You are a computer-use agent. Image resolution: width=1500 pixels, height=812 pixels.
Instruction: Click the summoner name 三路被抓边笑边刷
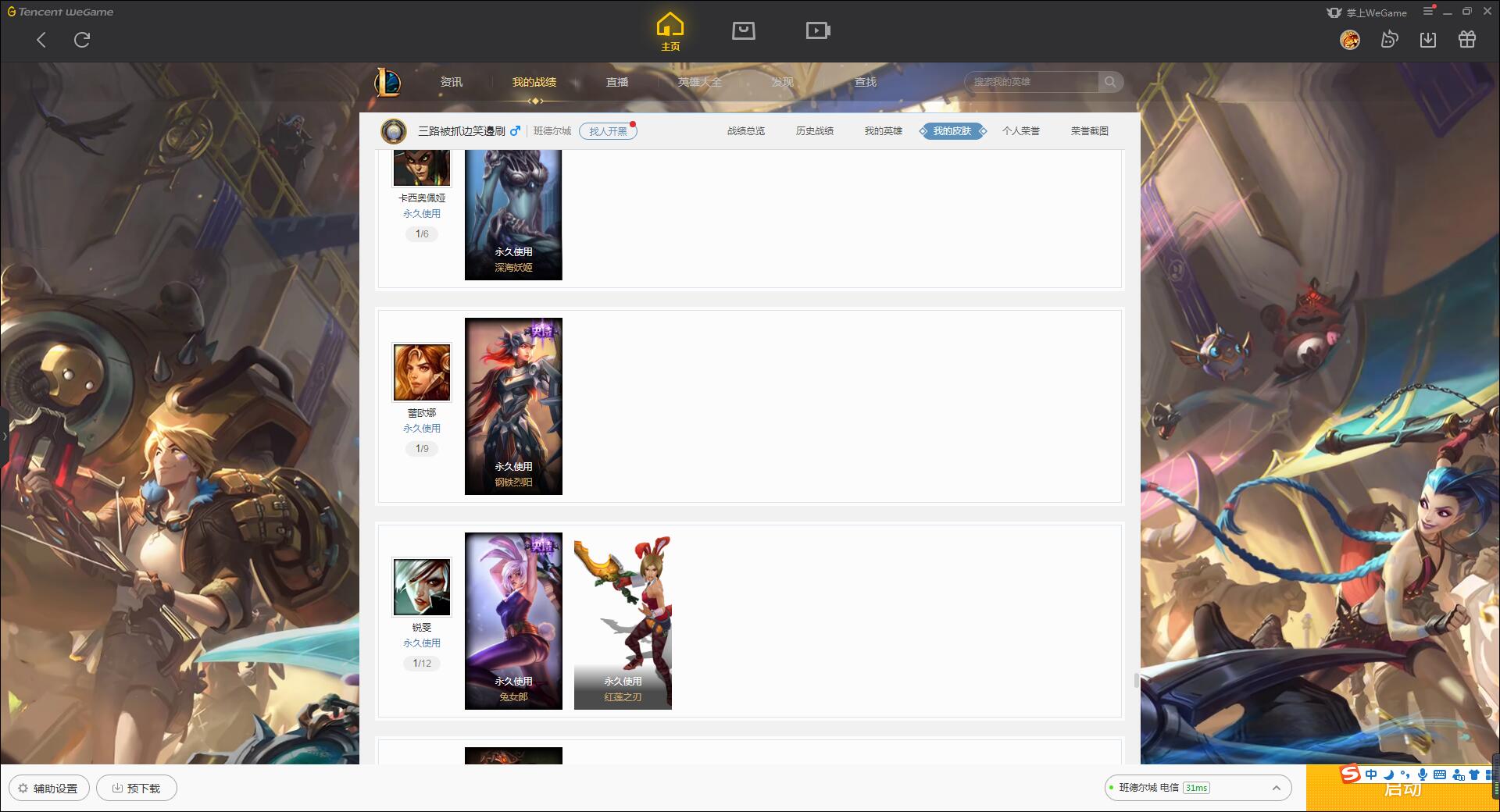(462, 131)
